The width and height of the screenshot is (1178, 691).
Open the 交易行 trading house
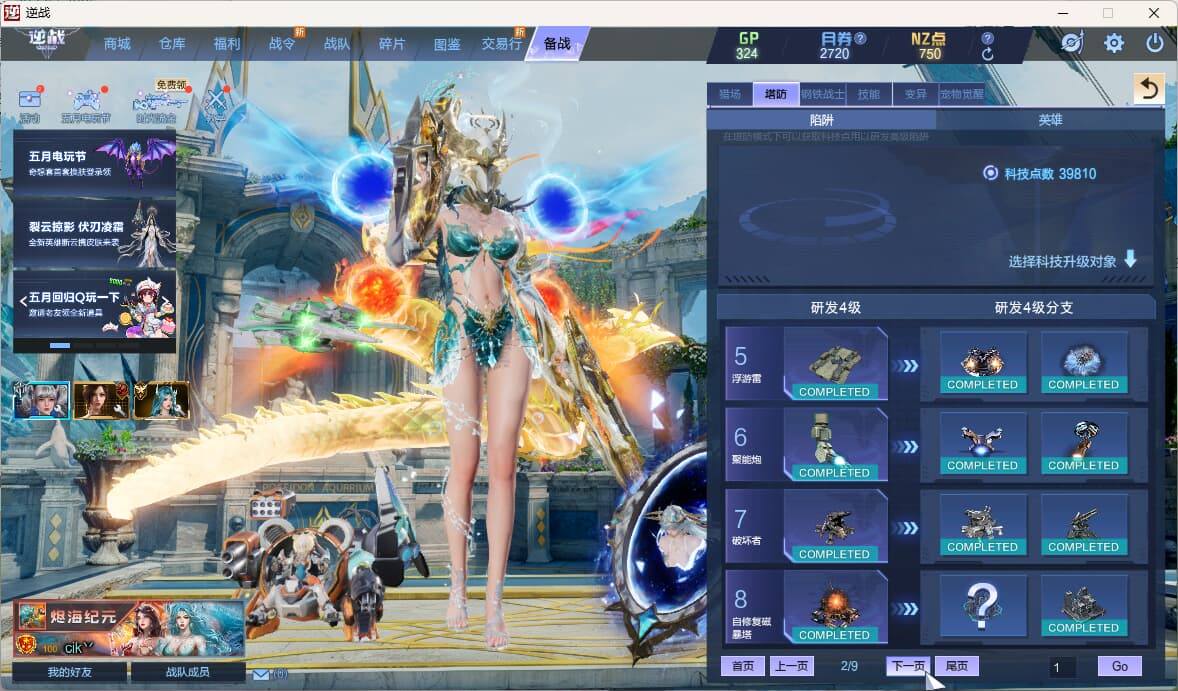(501, 44)
